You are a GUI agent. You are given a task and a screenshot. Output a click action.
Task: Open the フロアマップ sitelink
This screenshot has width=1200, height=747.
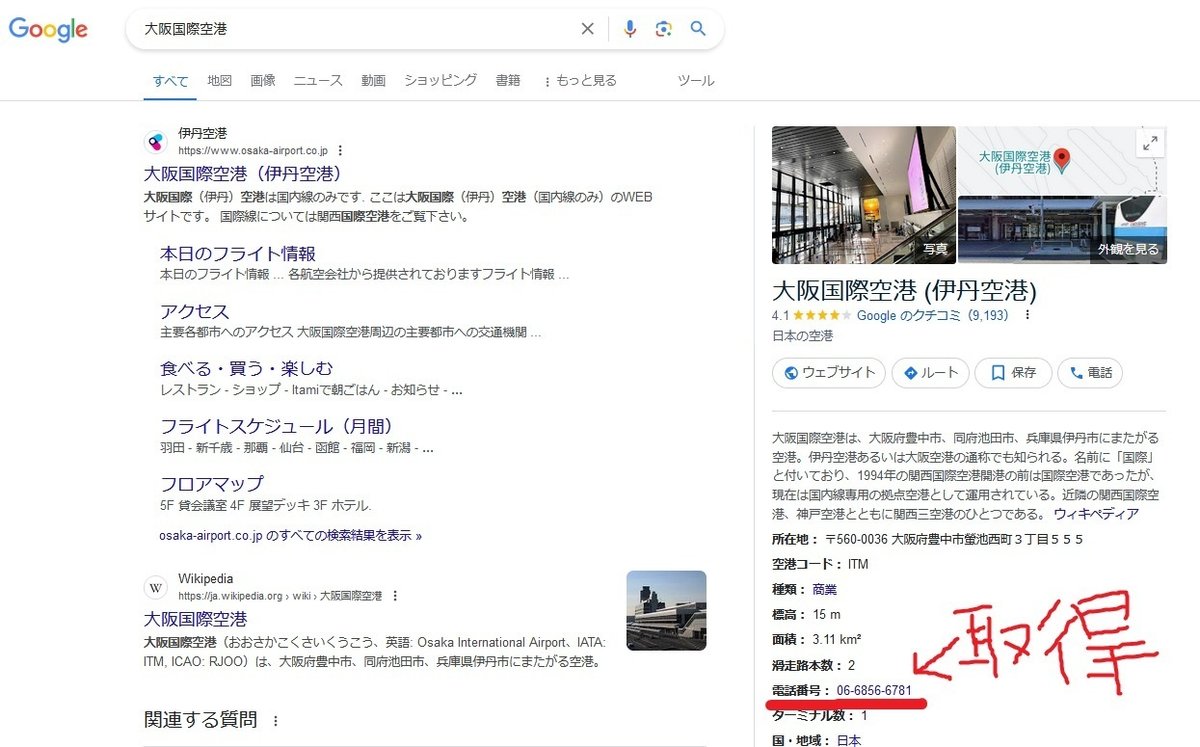click(212, 484)
